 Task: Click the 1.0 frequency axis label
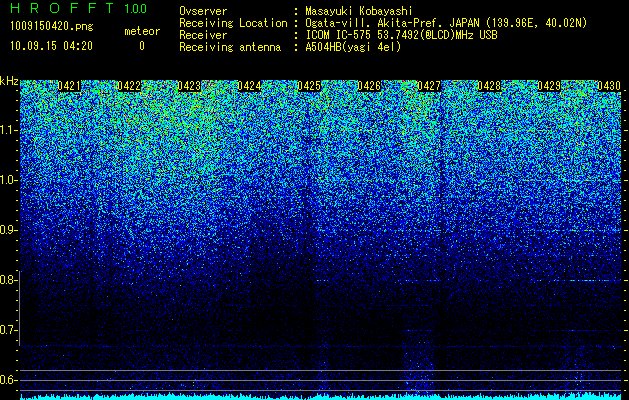tap(9, 181)
